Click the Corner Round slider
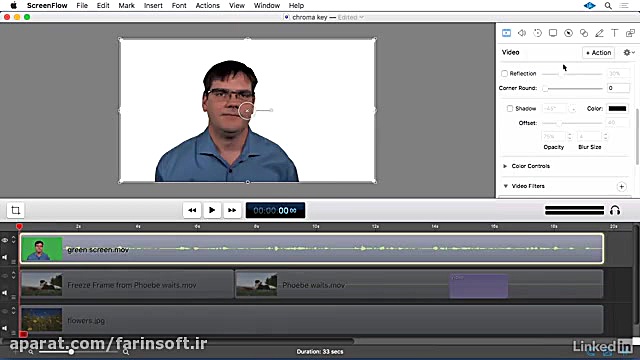The image size is (640, 360). tap(573, 88)
